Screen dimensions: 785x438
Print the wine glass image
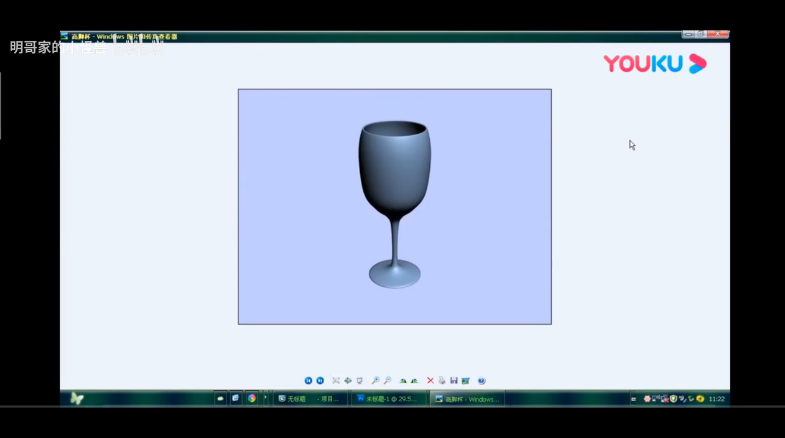click(442, 381)
